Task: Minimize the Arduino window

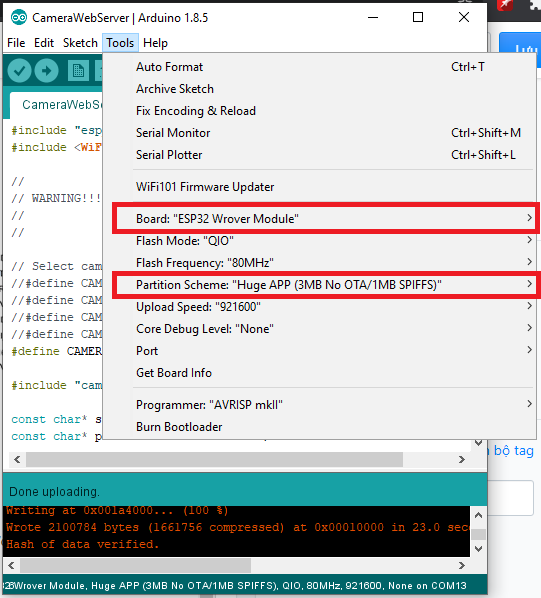Action: tap(373, 18)
